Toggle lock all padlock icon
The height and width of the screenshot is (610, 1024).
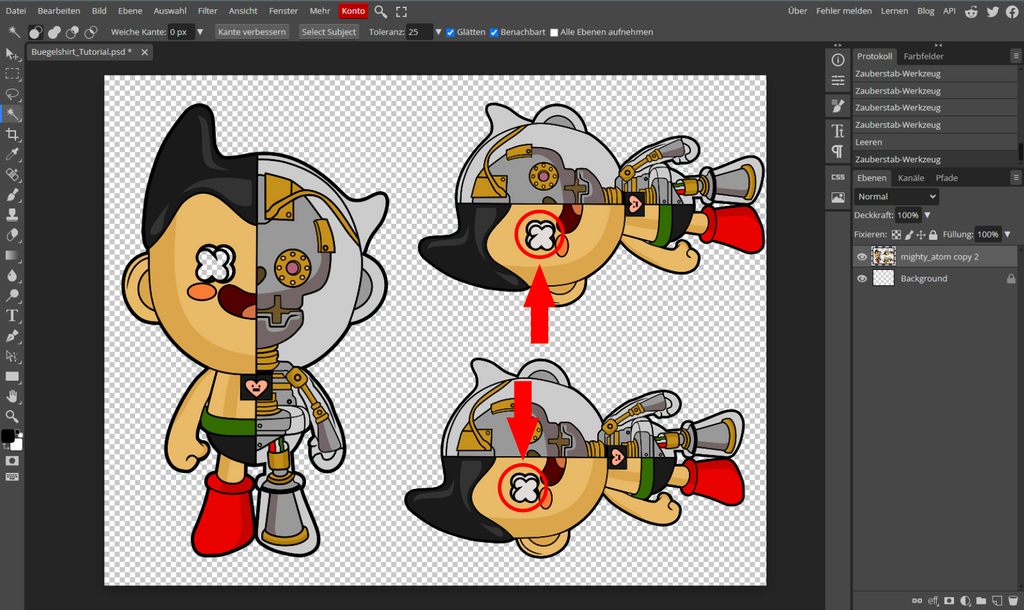[933, 234]
